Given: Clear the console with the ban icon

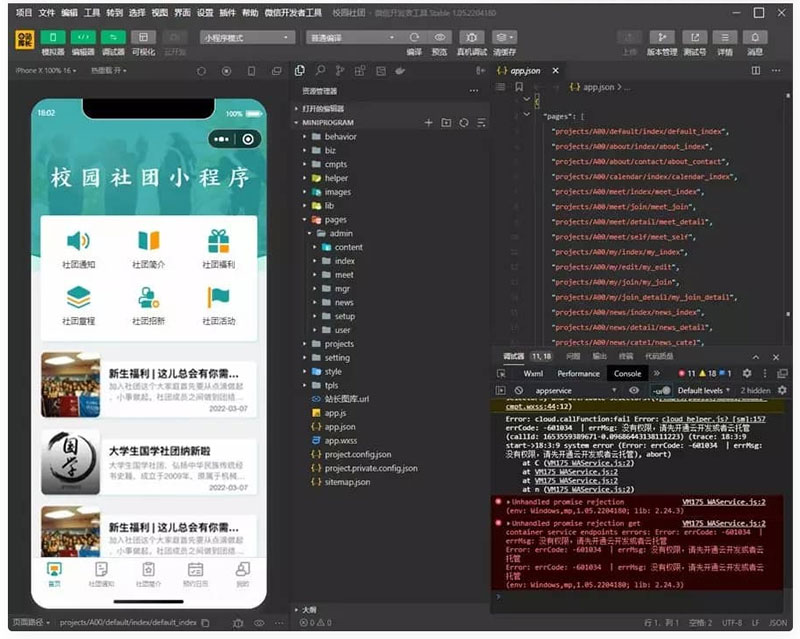Looking at the screenshot, I should click(519, 390).
